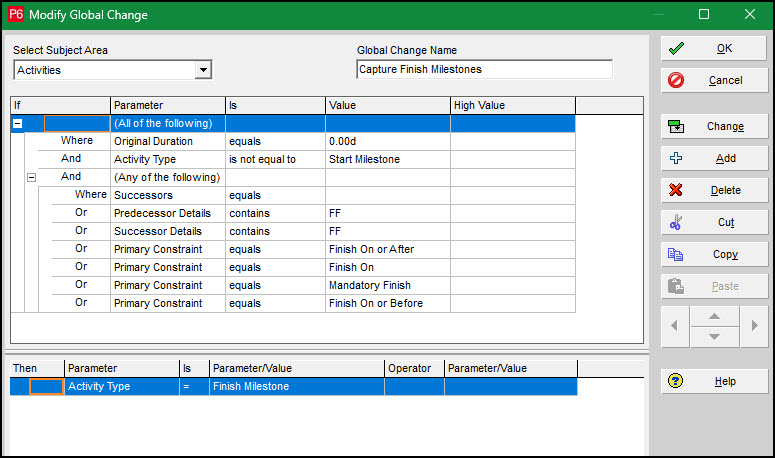Collapse the (All of the following) group
Screen dimensions: 775x458
17,124
